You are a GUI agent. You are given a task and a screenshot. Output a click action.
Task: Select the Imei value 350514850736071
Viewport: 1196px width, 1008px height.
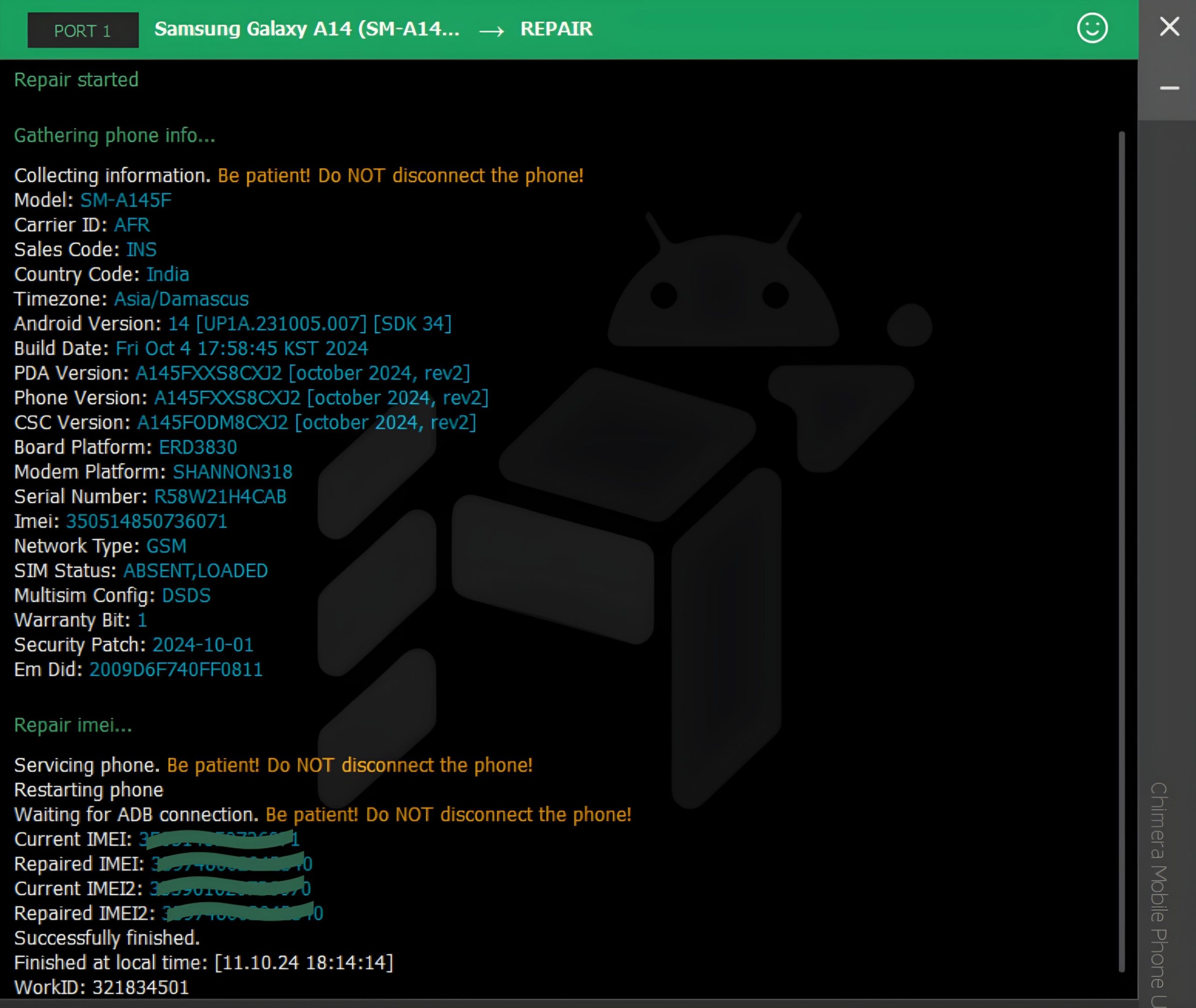pyautogui.click(x=146, y=521)
